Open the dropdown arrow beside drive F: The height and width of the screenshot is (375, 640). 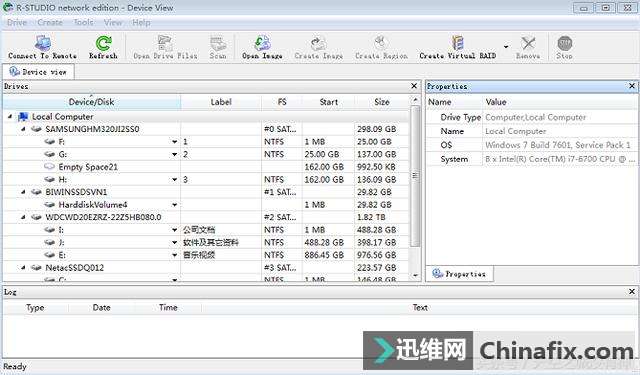click(175, 142)
